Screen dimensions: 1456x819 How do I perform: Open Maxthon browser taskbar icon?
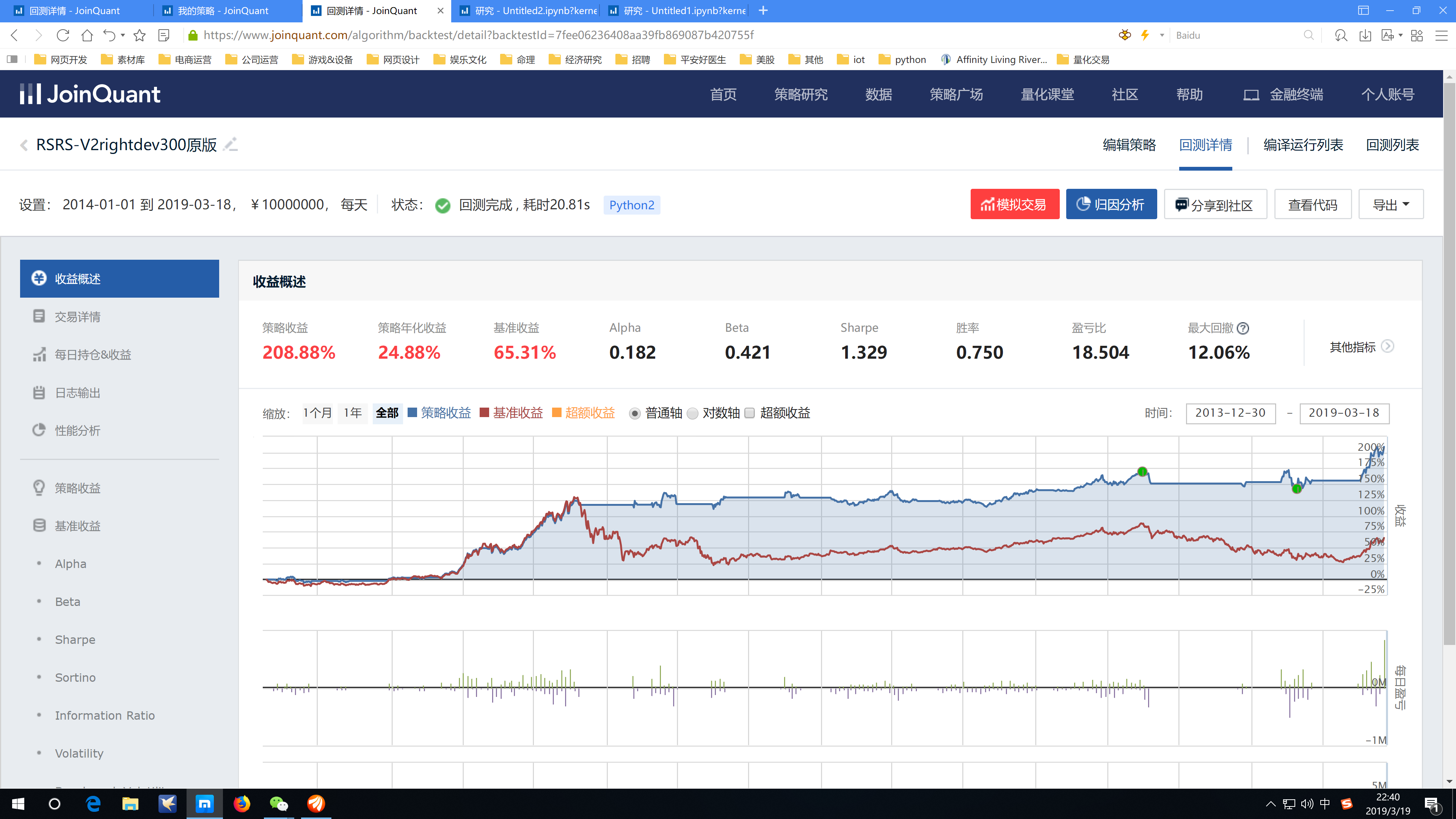point(205,804)
